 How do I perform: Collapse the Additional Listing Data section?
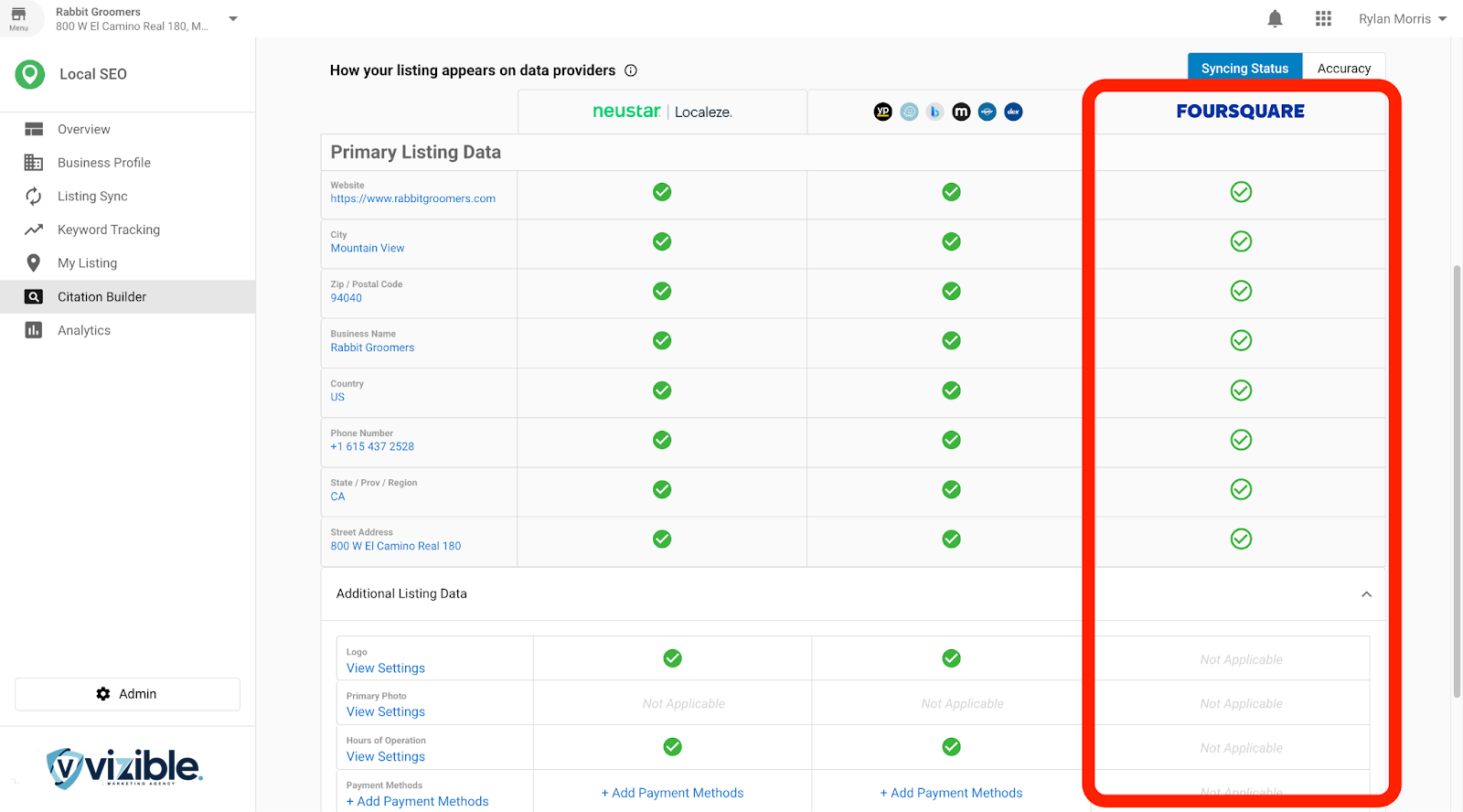pyautogui.click(x=1366, y=594)
